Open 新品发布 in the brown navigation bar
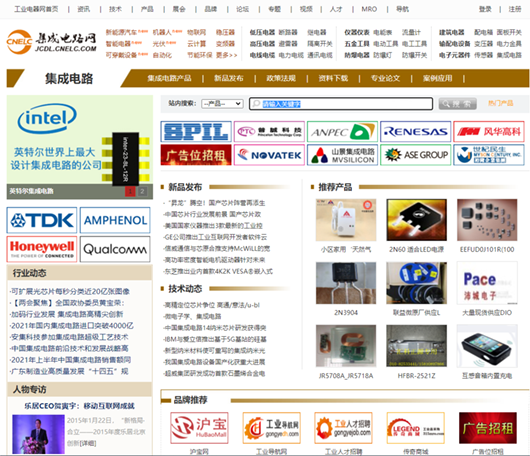The image size is (530, 456). click(x=228, y=78)
